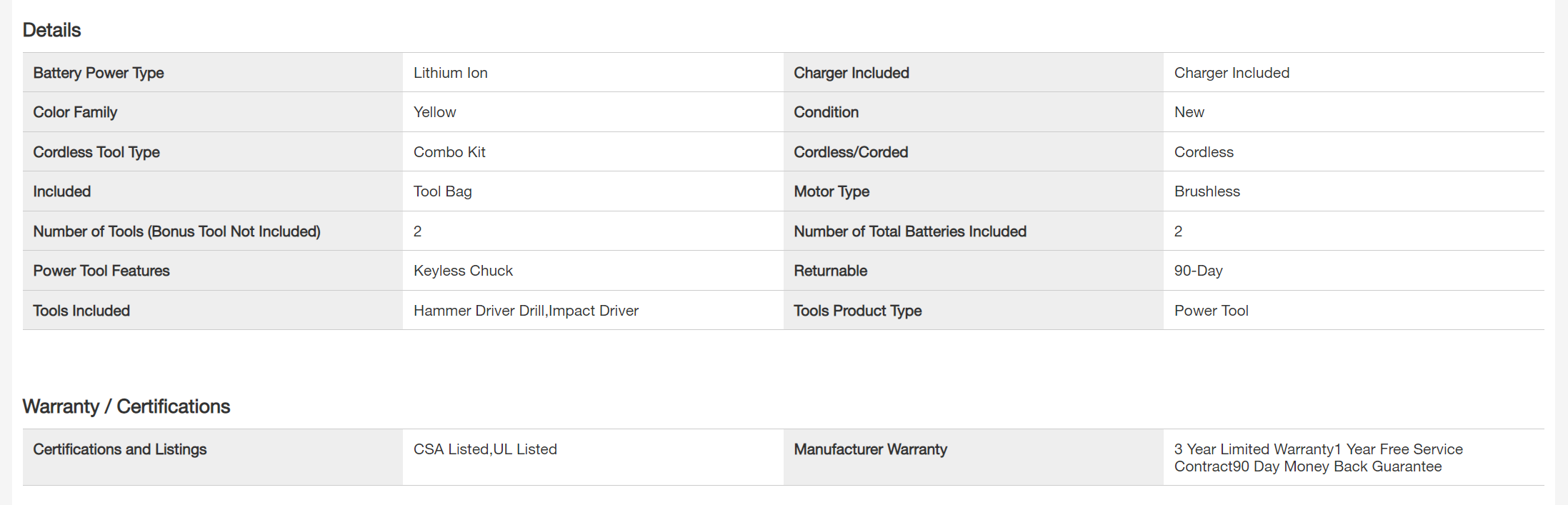Viewport: 1568px width, 505px height.
Task: Click the Cordless Tool Type label
Action: coord(96,152)
